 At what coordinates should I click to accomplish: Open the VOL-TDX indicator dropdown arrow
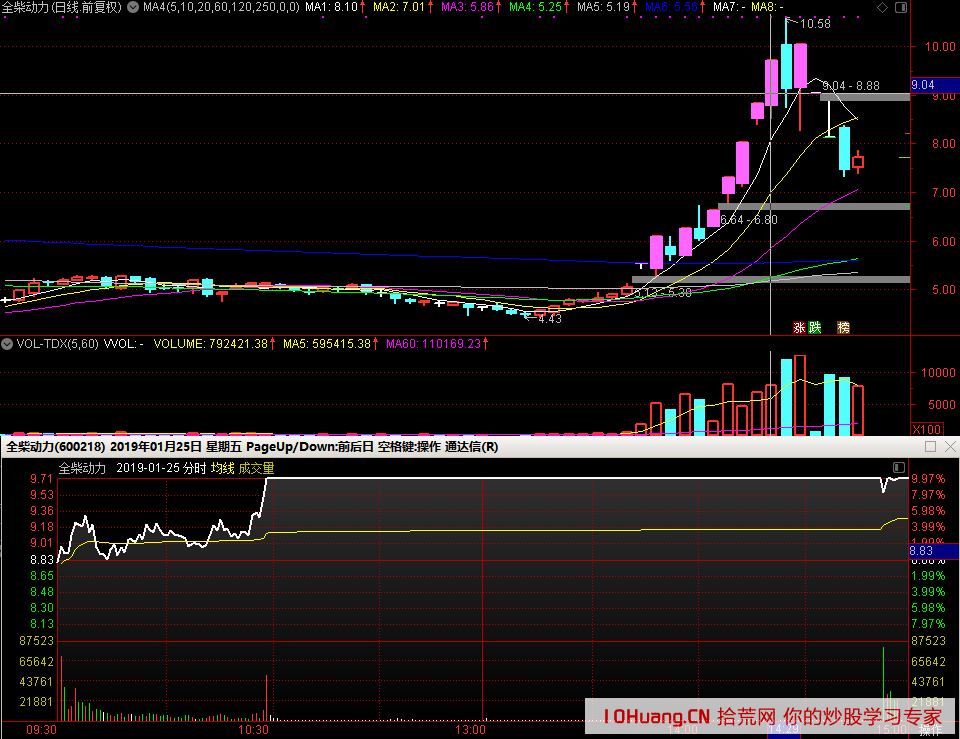(x=7, y=343)
